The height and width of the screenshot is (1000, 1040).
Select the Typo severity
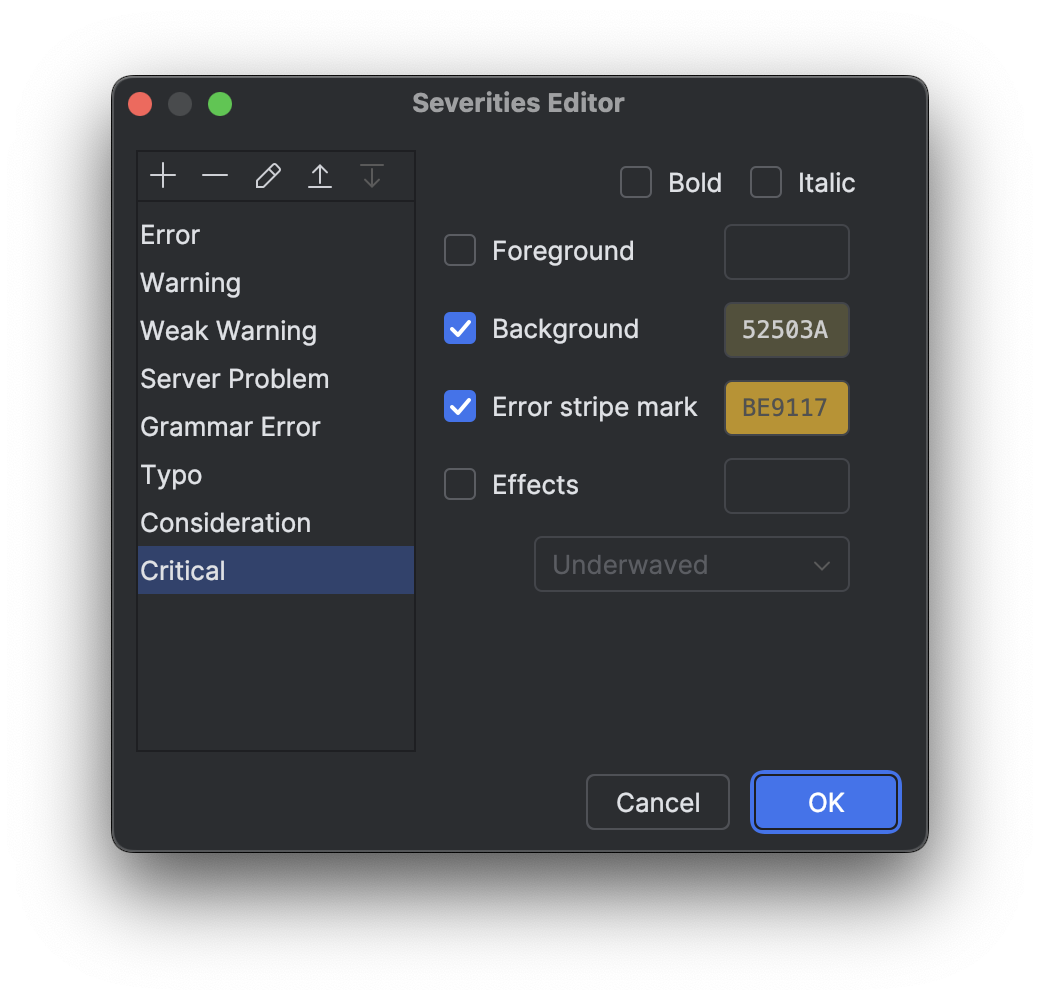tap(171, 474)
